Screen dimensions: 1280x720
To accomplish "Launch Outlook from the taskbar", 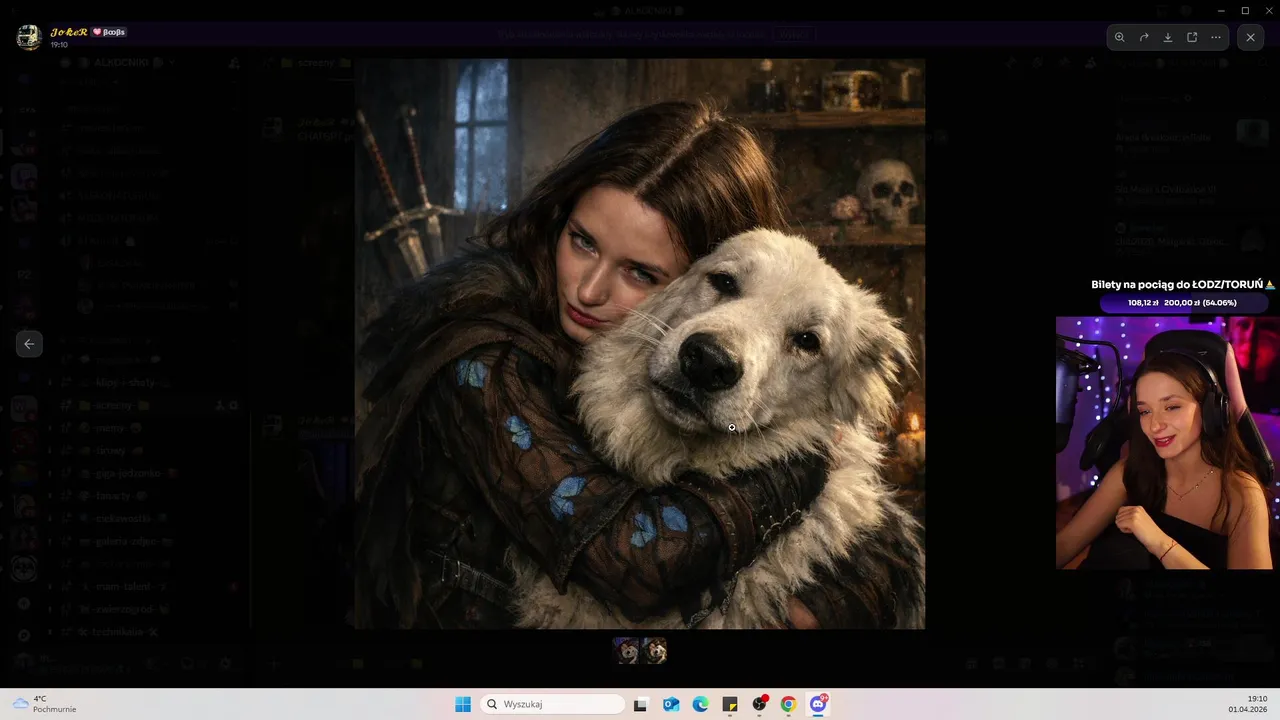I will [671, 704].
